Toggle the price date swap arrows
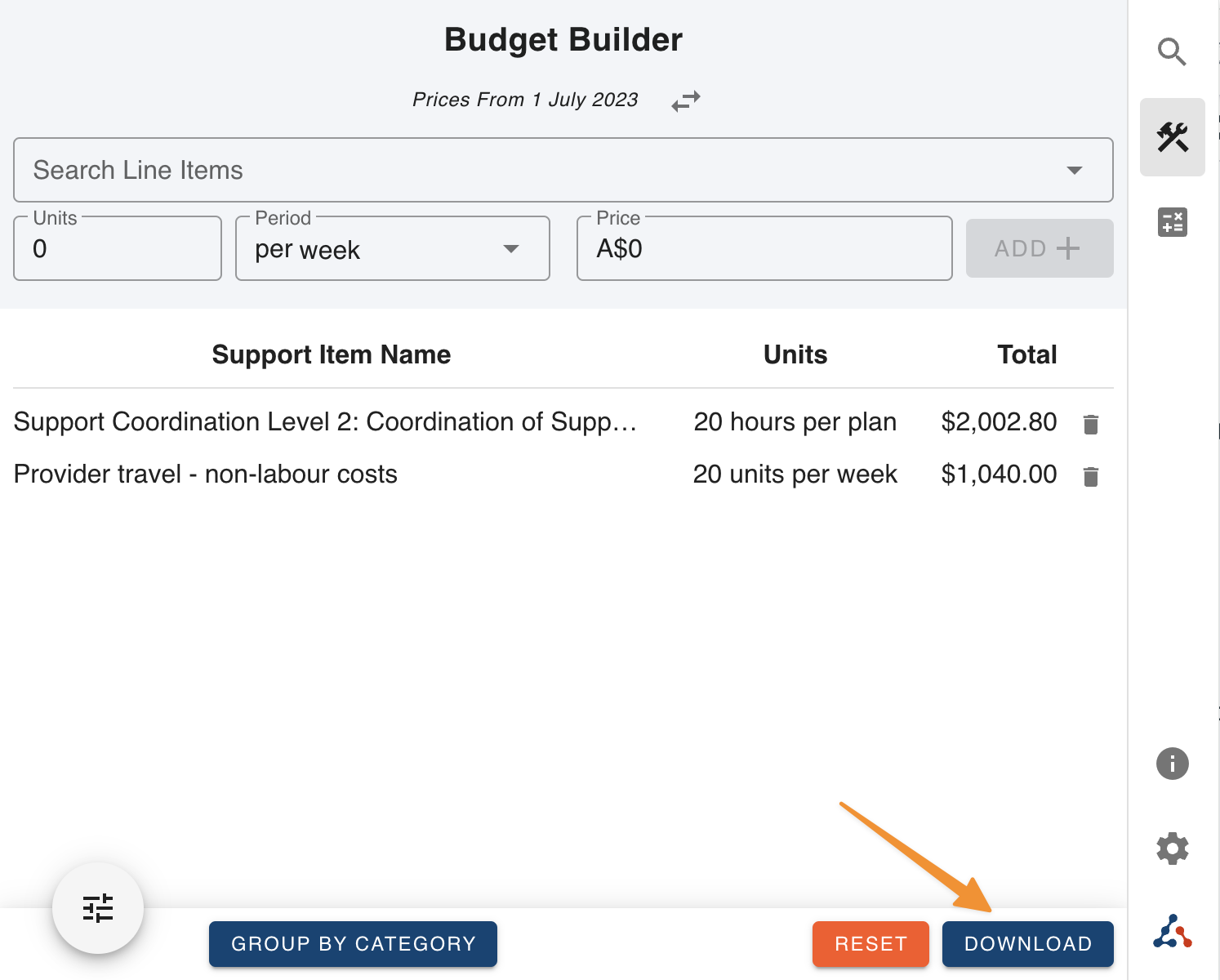Viewport: 1220px width, 980px height. click(685, 101)
